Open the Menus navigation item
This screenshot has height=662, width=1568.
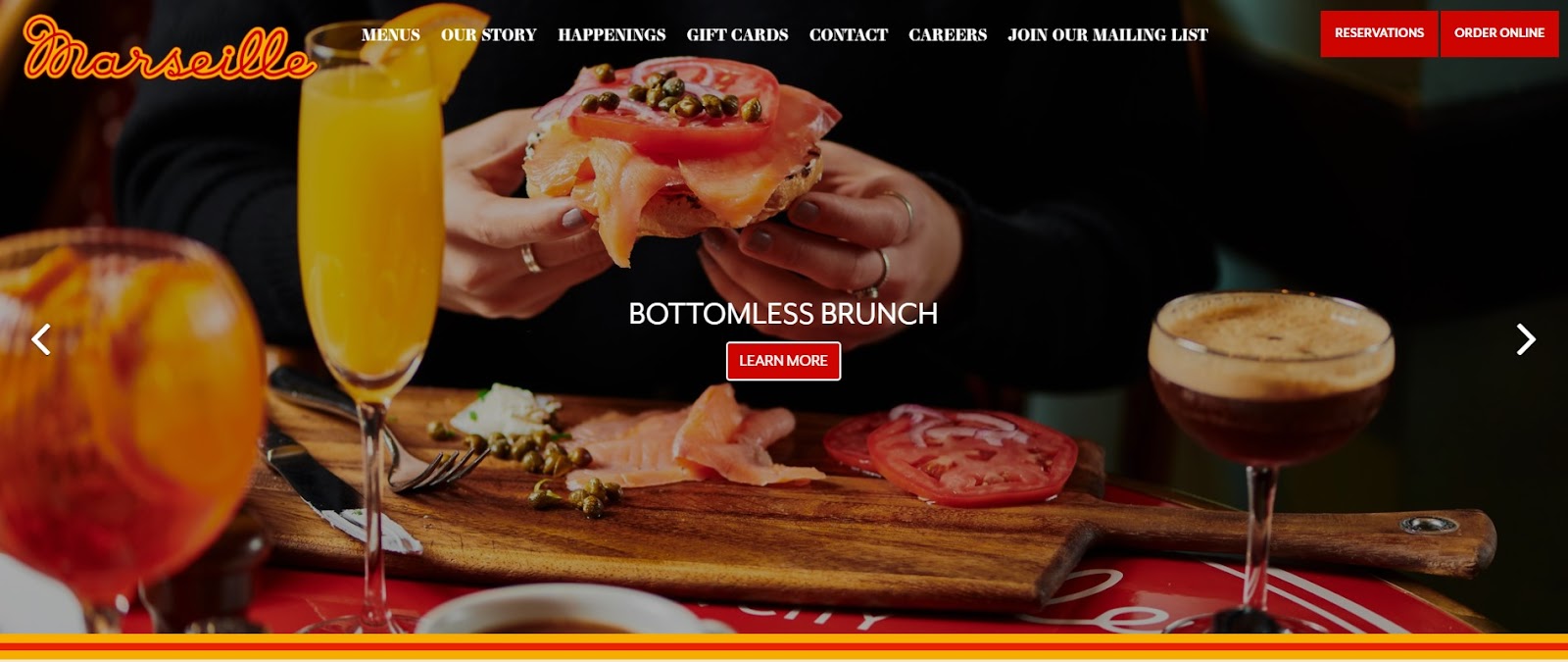[390, 34]
